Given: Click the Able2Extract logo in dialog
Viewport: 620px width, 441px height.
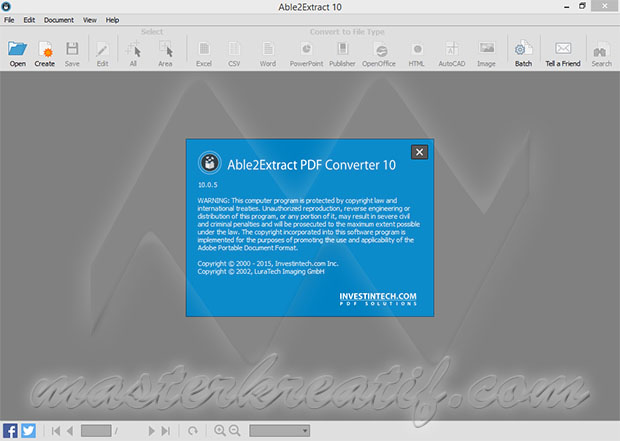Looking at the screenshot, I should click(210, 162).
